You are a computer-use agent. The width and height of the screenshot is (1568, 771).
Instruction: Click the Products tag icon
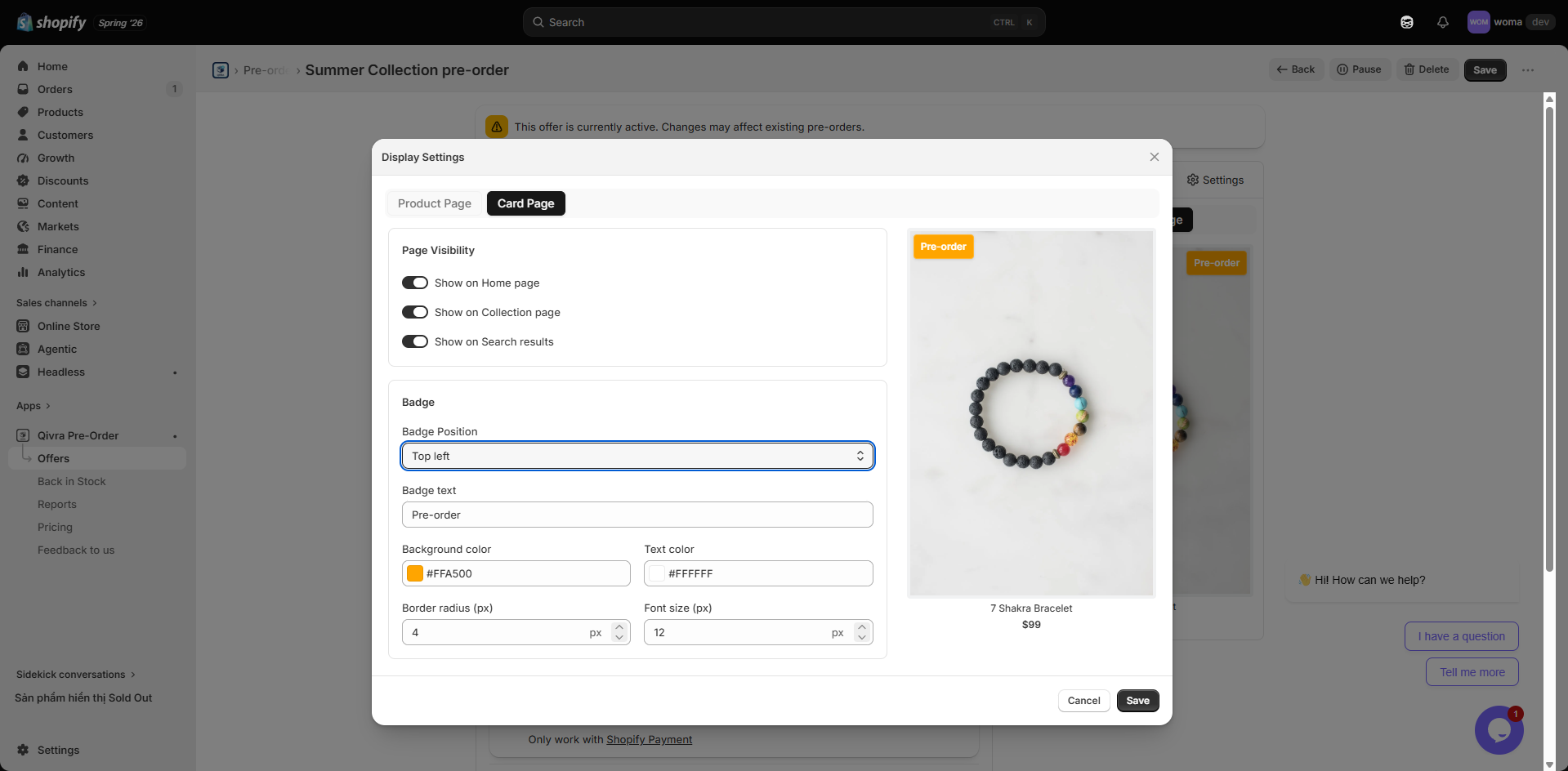pos(23,112)
